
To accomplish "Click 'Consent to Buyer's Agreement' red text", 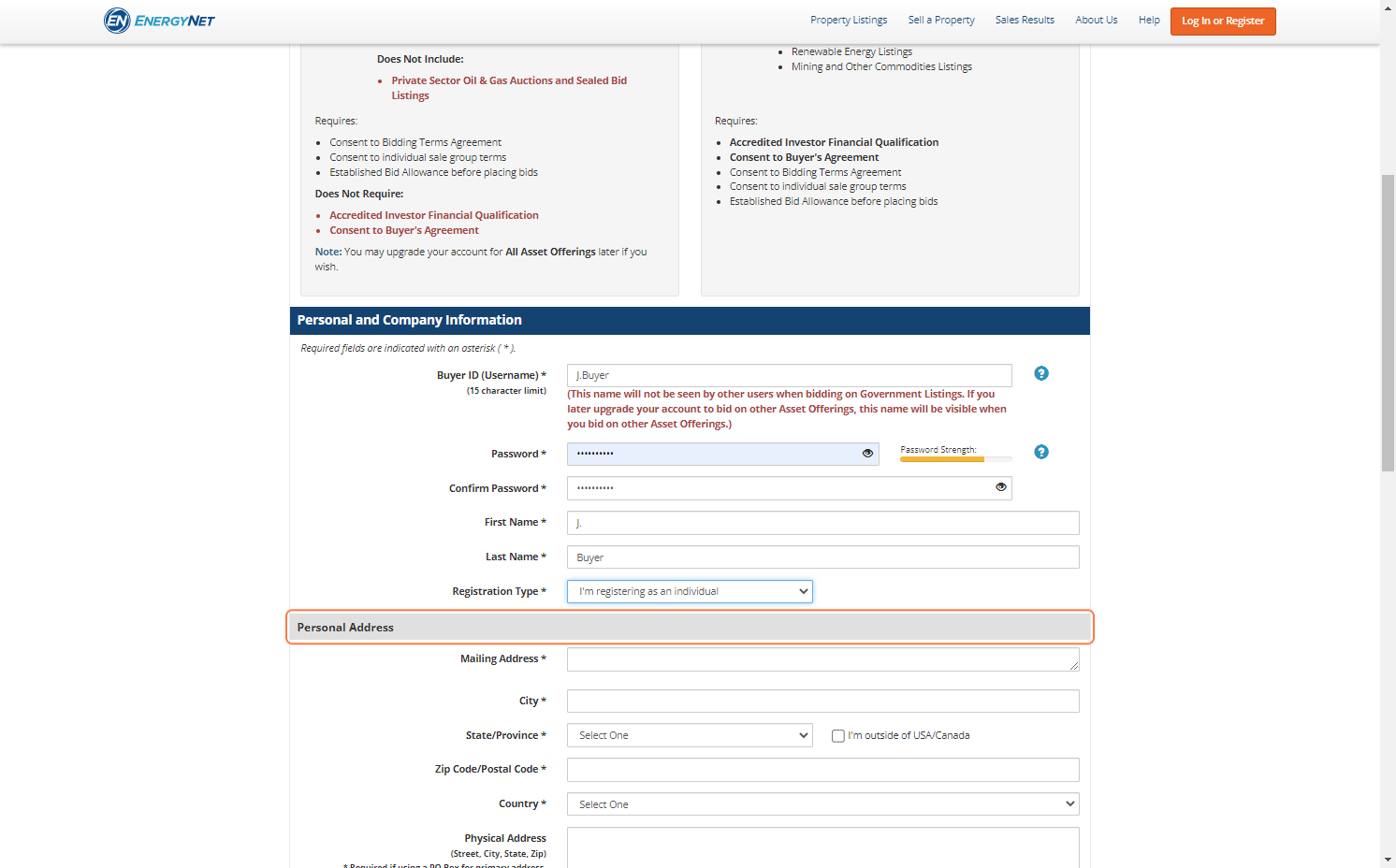I will point(404,230).
